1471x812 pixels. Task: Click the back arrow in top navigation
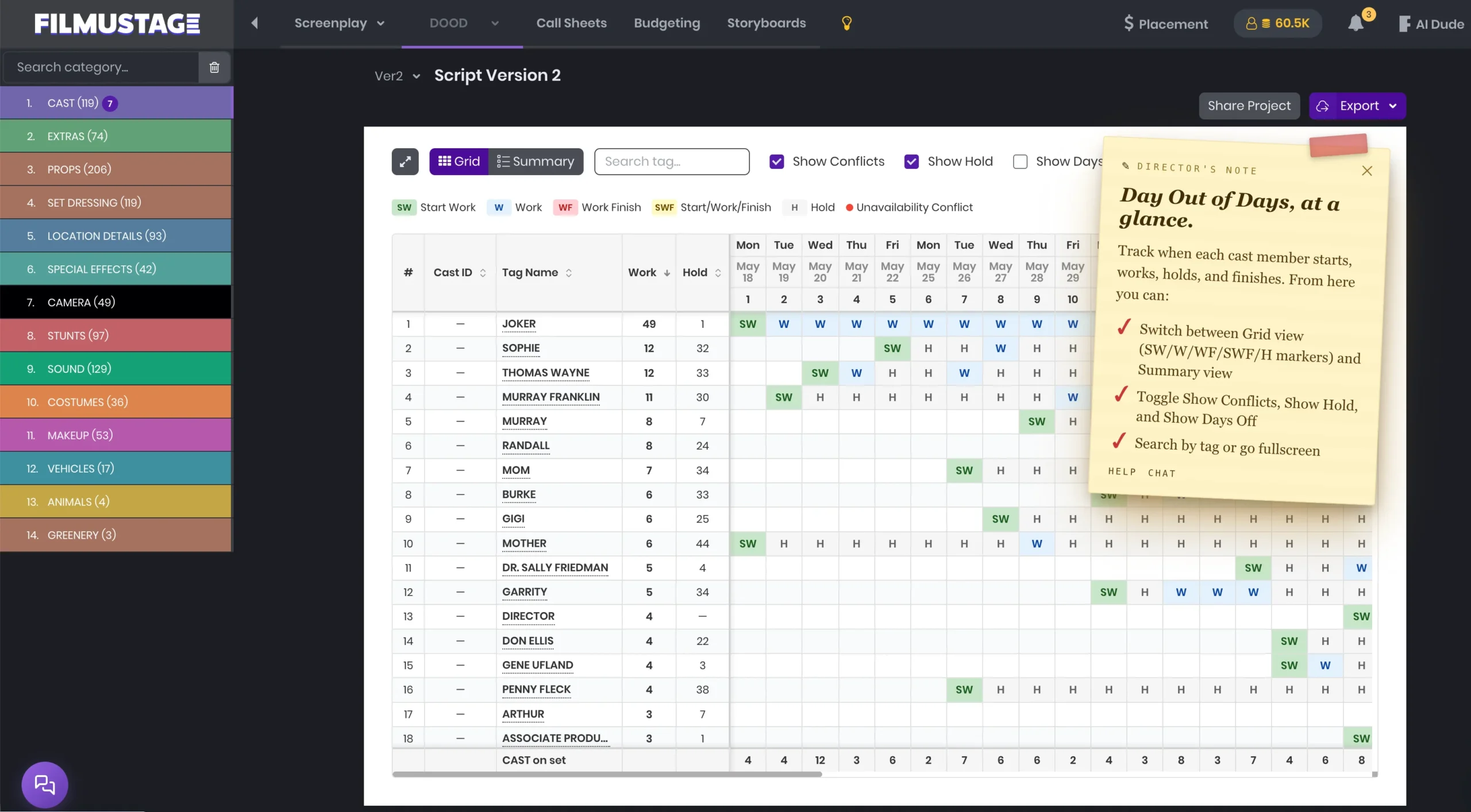click(x=255, y=23)
